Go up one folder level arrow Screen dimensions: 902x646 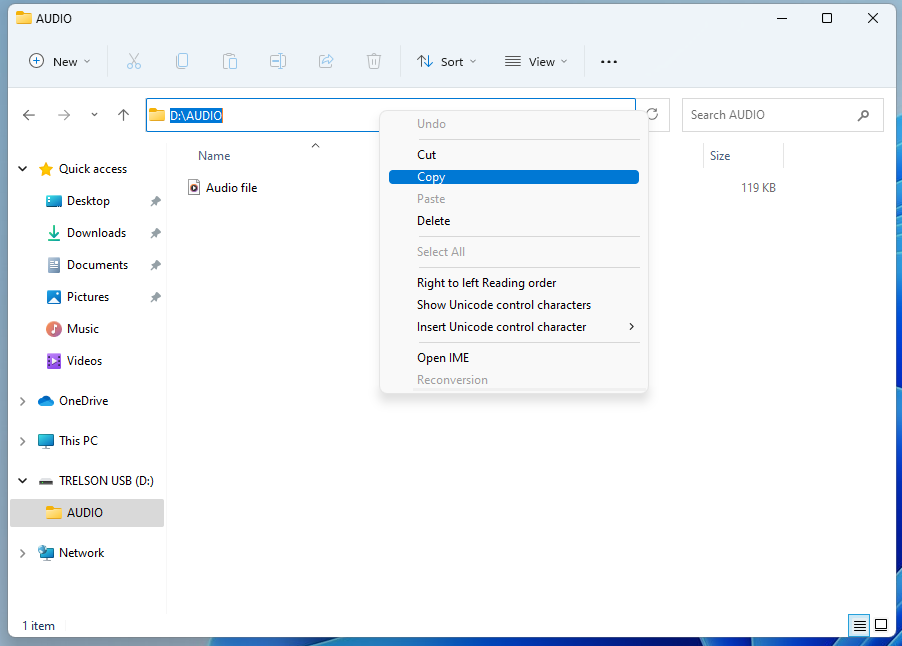123,115
